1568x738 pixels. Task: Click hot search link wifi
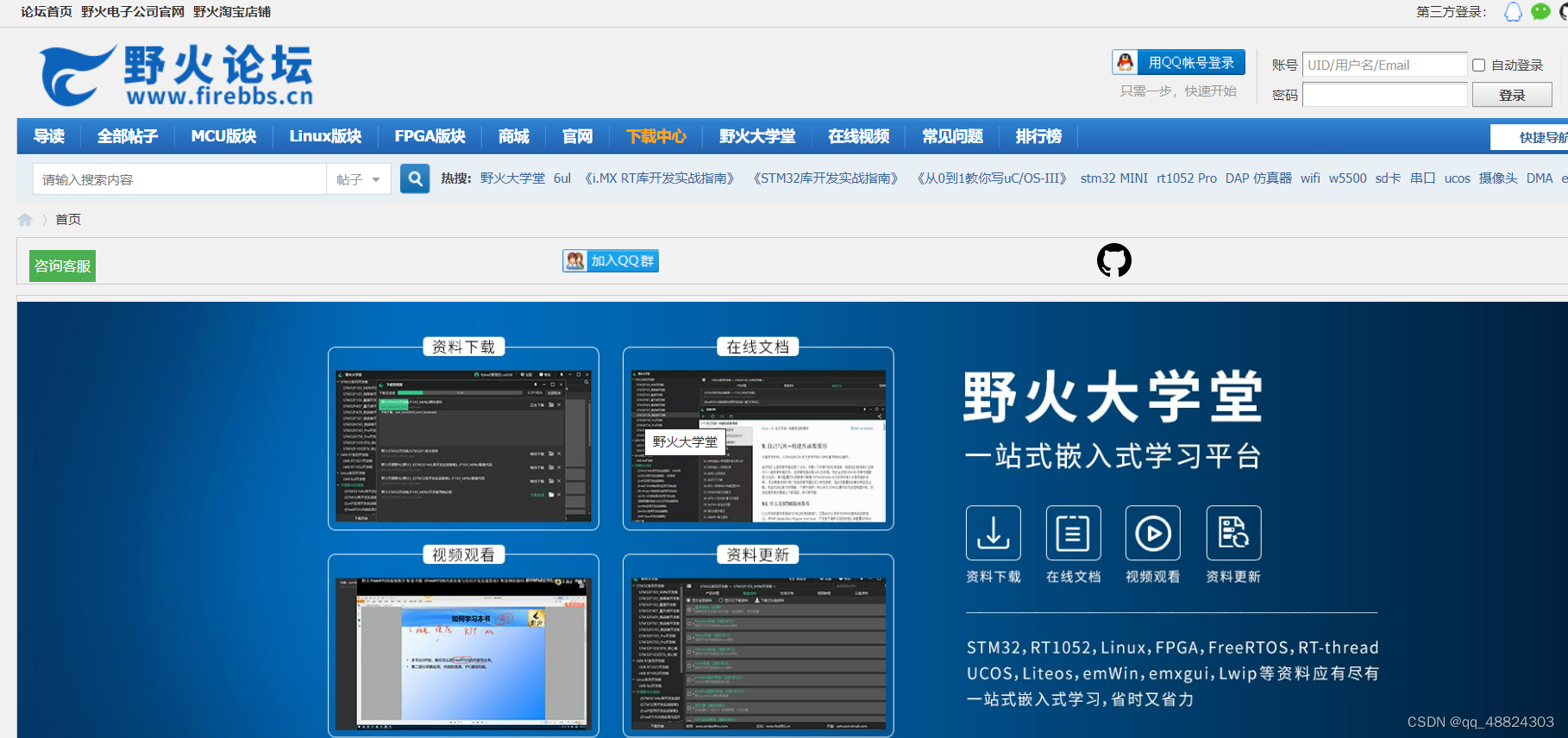tap(1310, 178)
